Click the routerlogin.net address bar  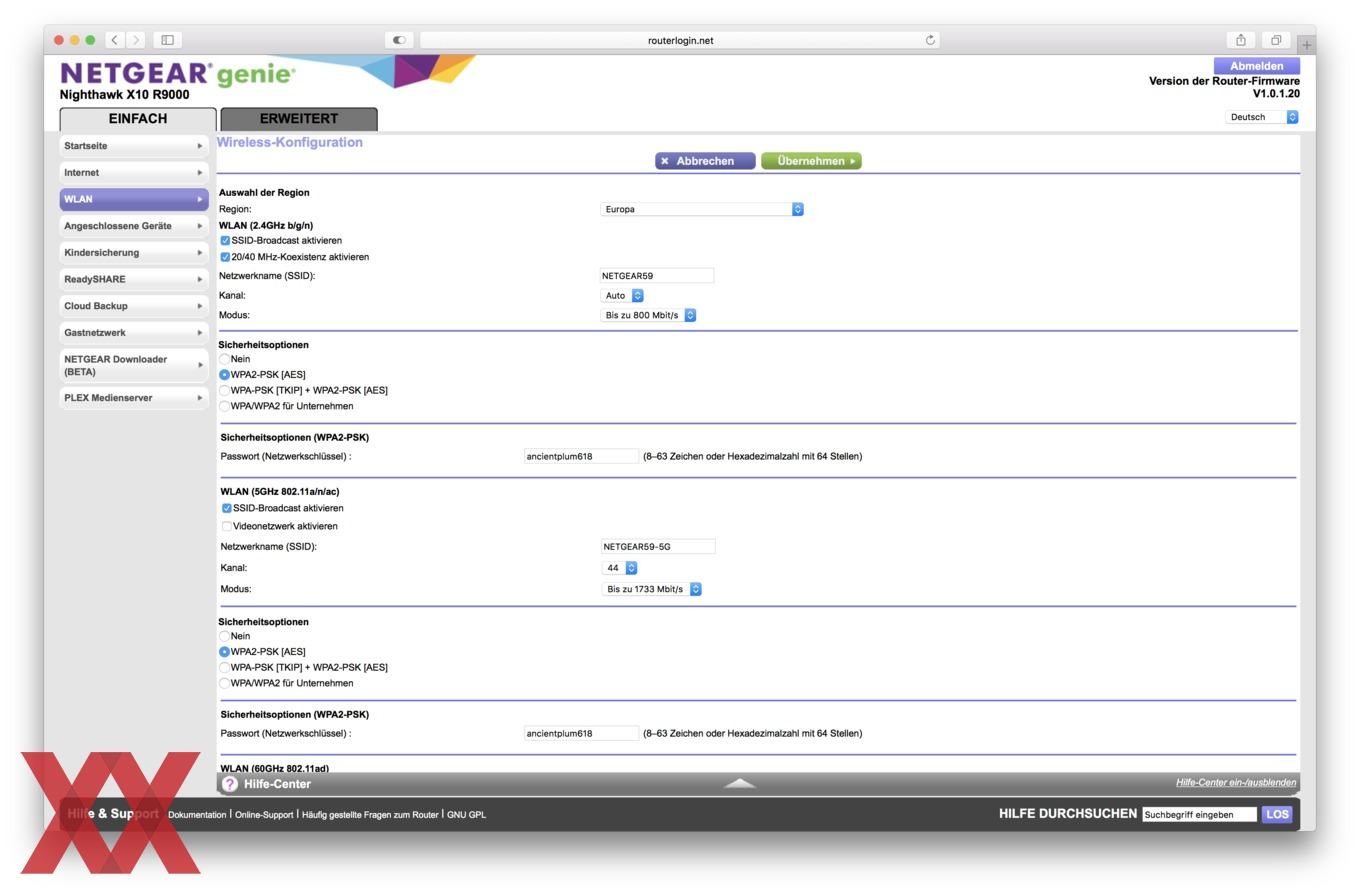click(x=680, y=40)
